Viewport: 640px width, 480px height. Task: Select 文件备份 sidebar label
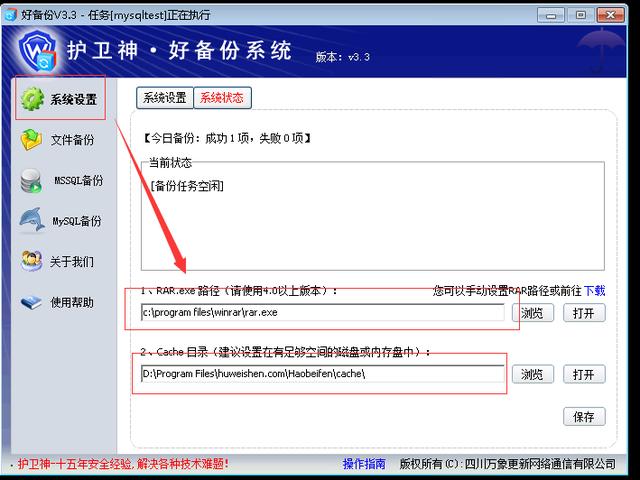(x=72, y=140)
